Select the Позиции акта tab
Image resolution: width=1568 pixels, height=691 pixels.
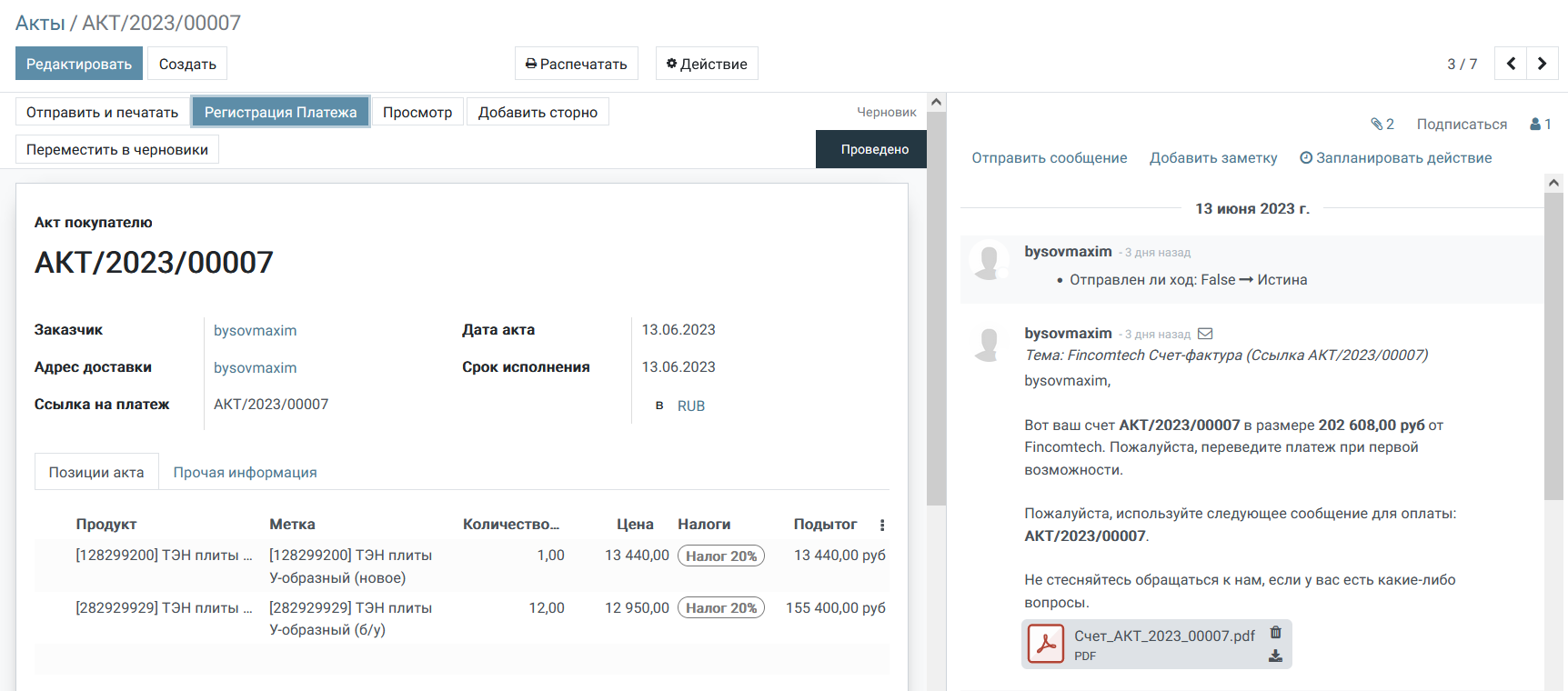[96, 473]
